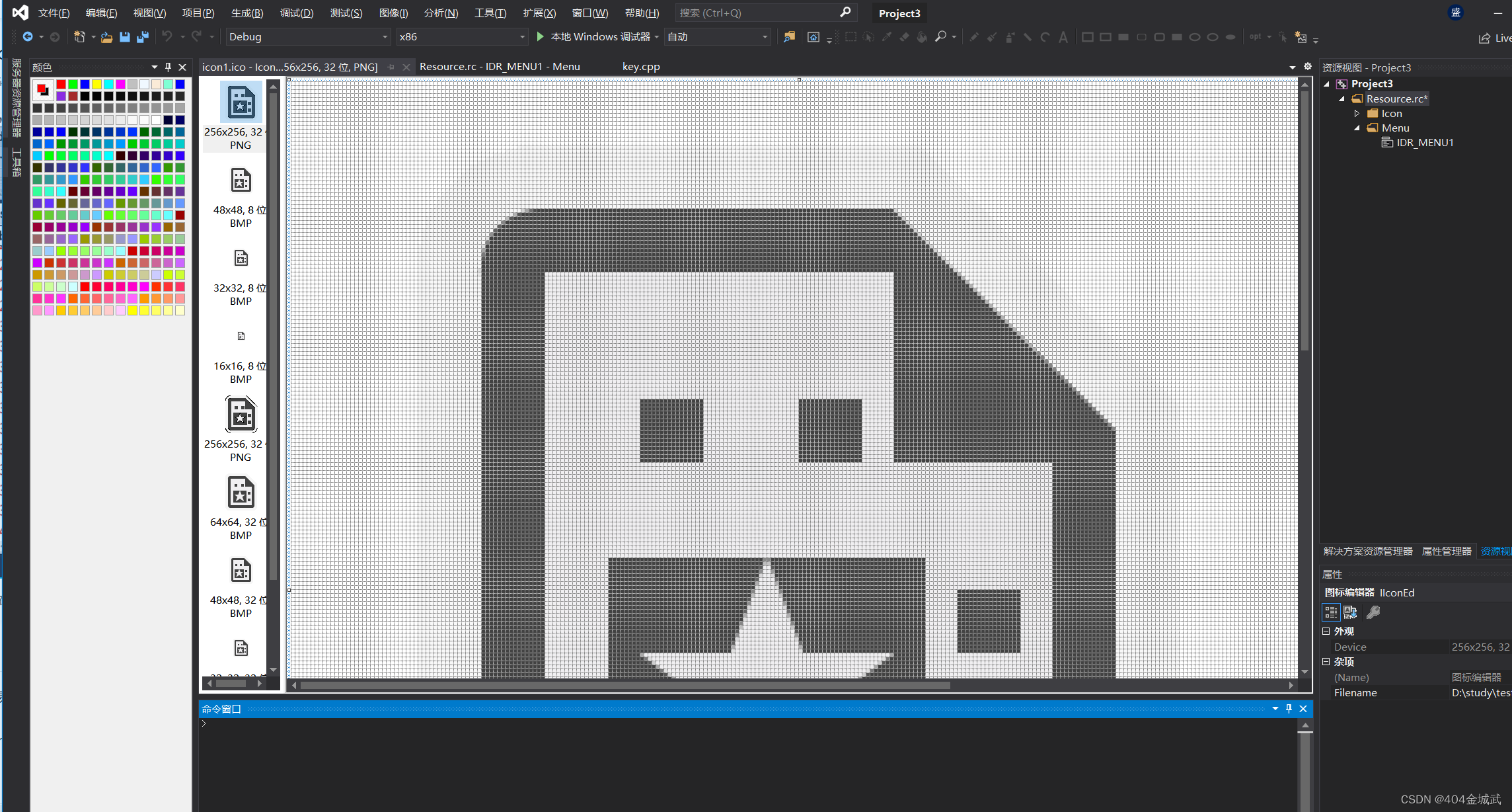
Task: Pin the 颜色 colors panel
Action: (169, 67)
